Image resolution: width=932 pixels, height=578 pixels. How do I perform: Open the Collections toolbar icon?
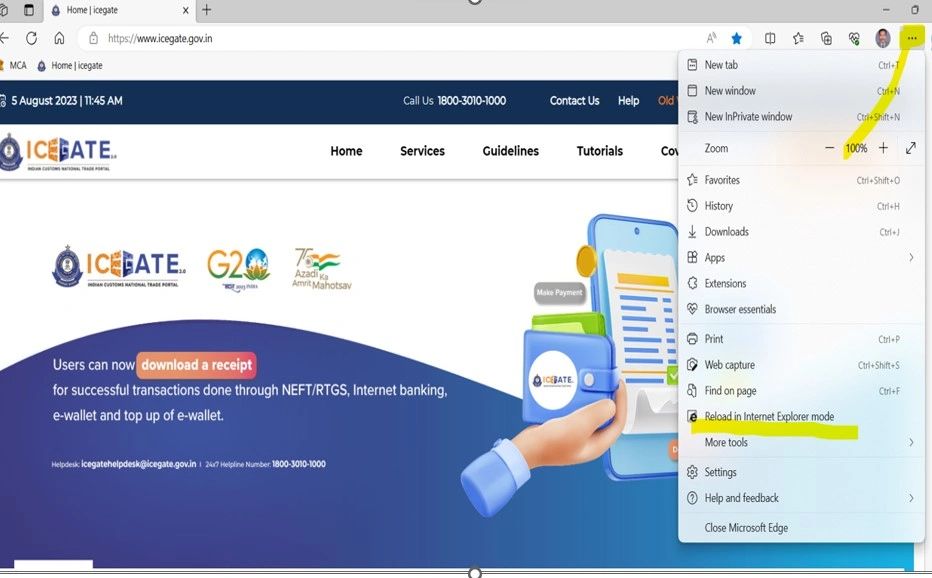826,39
